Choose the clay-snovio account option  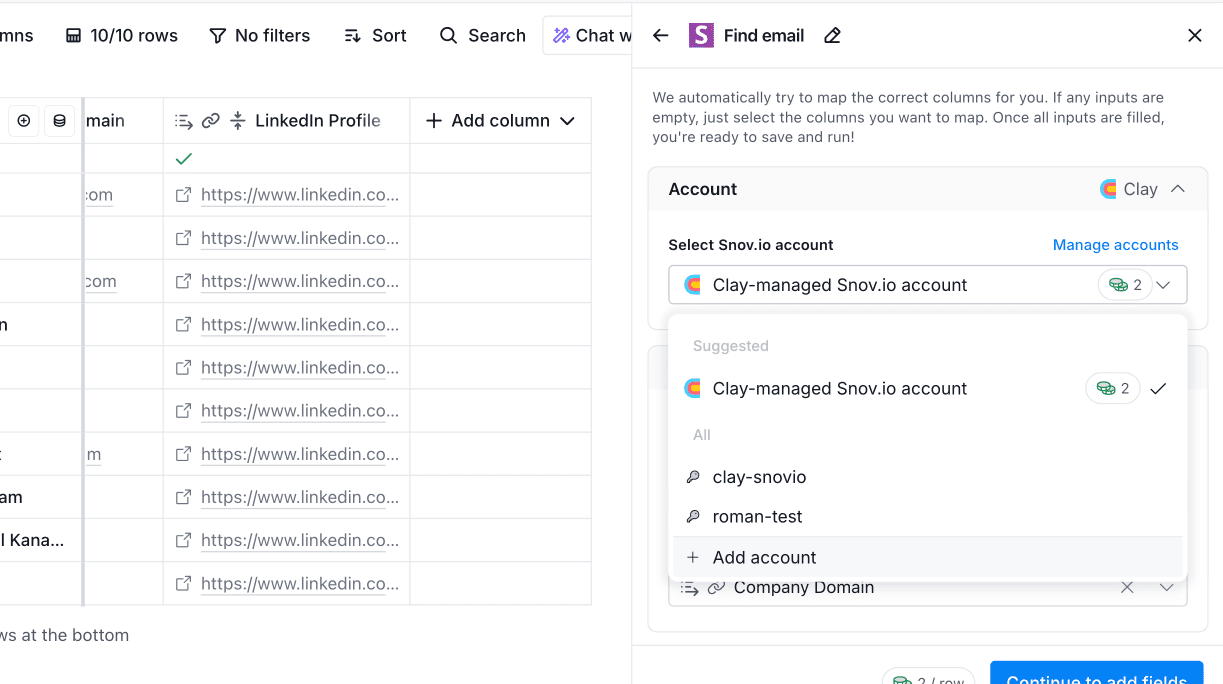[759, 477]
